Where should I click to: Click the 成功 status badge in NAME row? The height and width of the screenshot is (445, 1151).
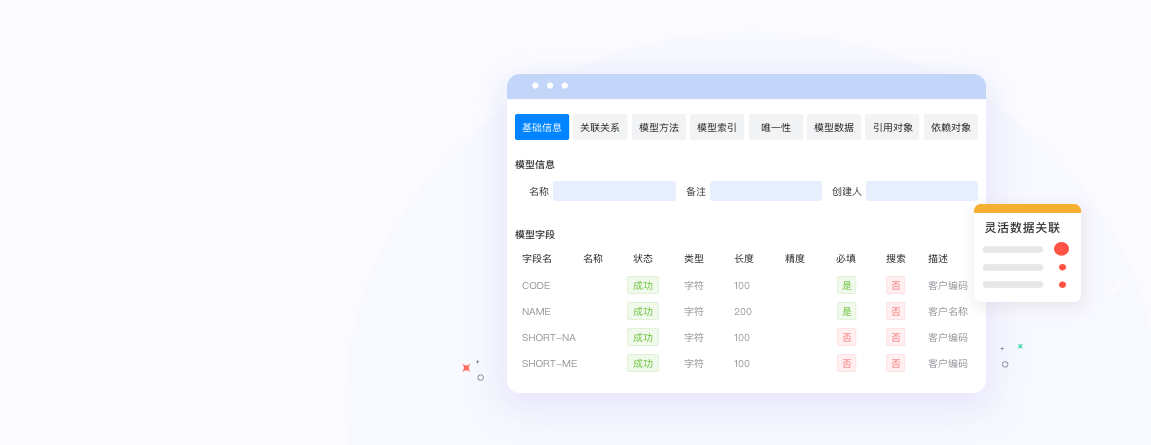pyautogui.click(x=643, y=311)
